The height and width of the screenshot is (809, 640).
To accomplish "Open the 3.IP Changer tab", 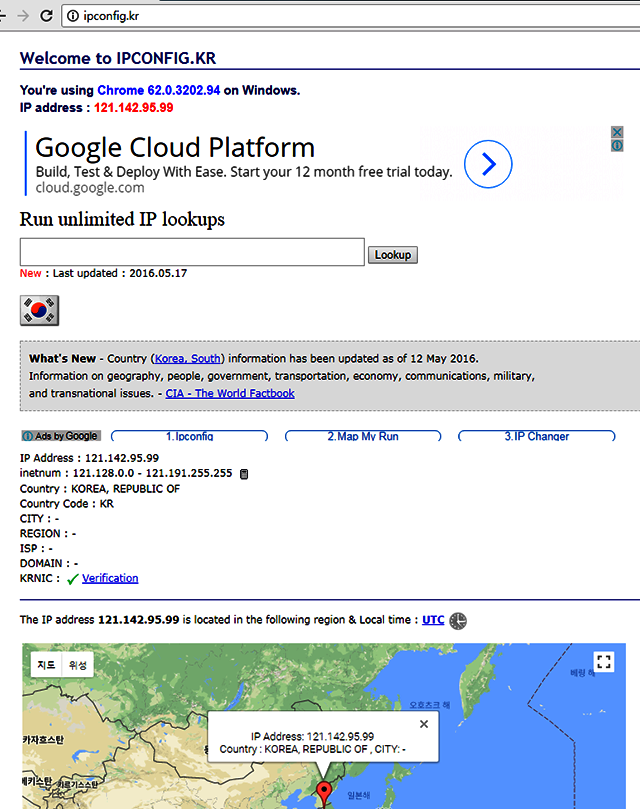I will [536, 436].
